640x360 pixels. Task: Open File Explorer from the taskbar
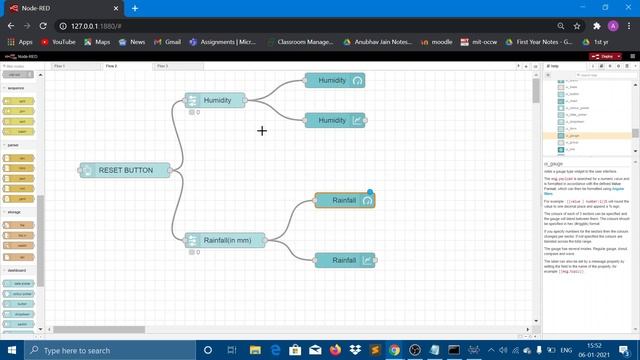click(x=256, y=350)
